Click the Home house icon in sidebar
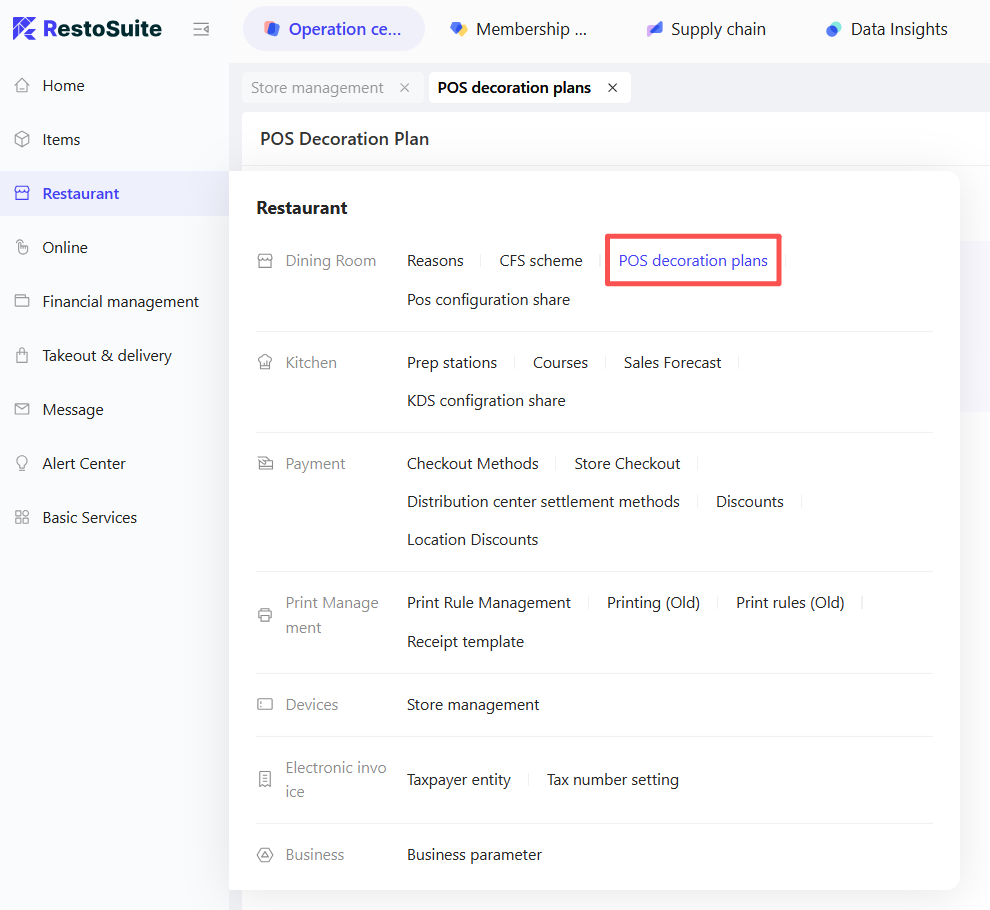 click(x=22, y=86)
